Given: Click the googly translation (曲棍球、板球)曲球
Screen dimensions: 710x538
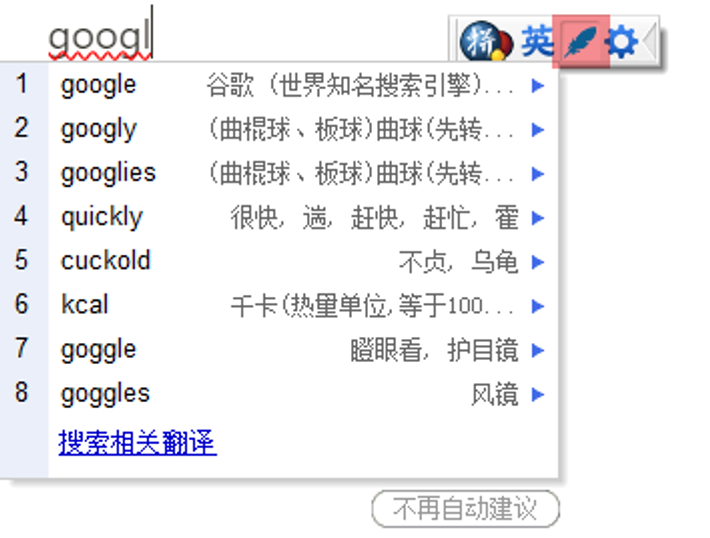Looking at the screenshot, I should click(360, 129).
